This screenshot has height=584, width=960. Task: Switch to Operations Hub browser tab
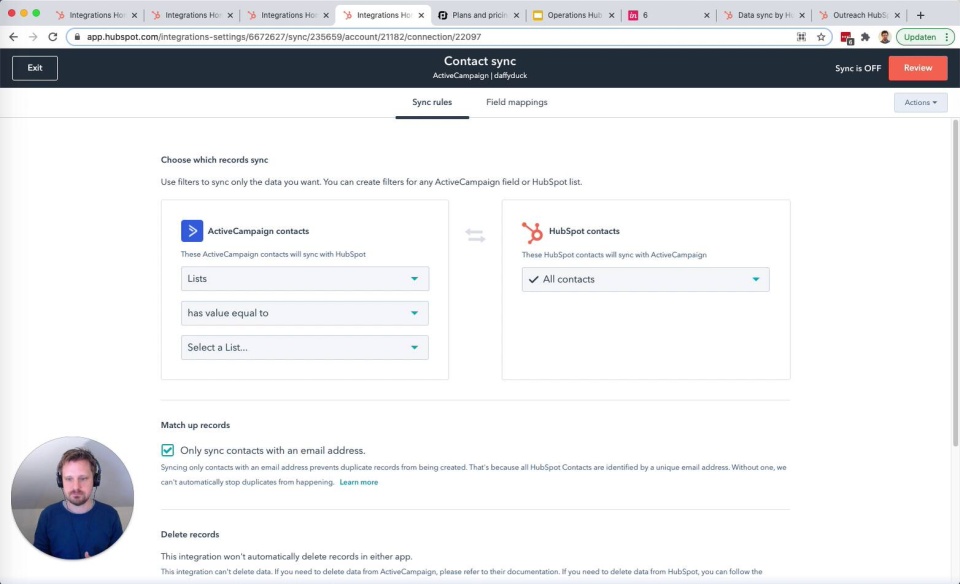(x=574, y=15)
